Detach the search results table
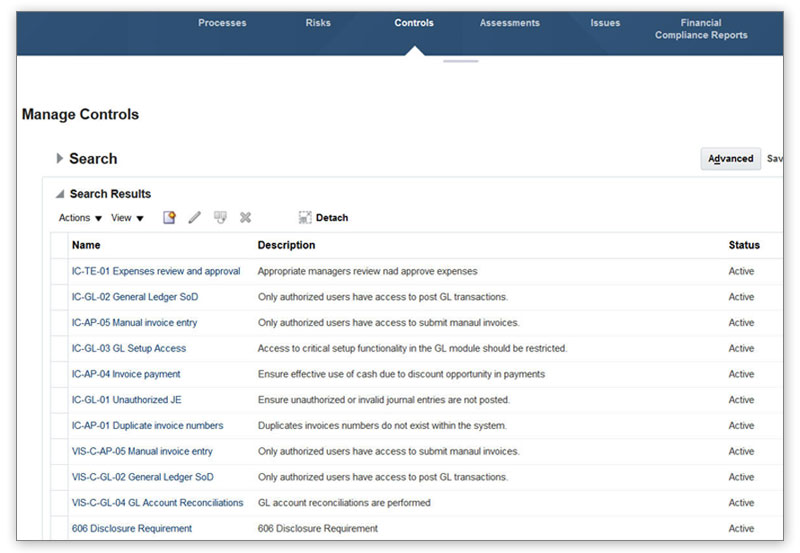 pyautogui.click(x=323, y=217)
